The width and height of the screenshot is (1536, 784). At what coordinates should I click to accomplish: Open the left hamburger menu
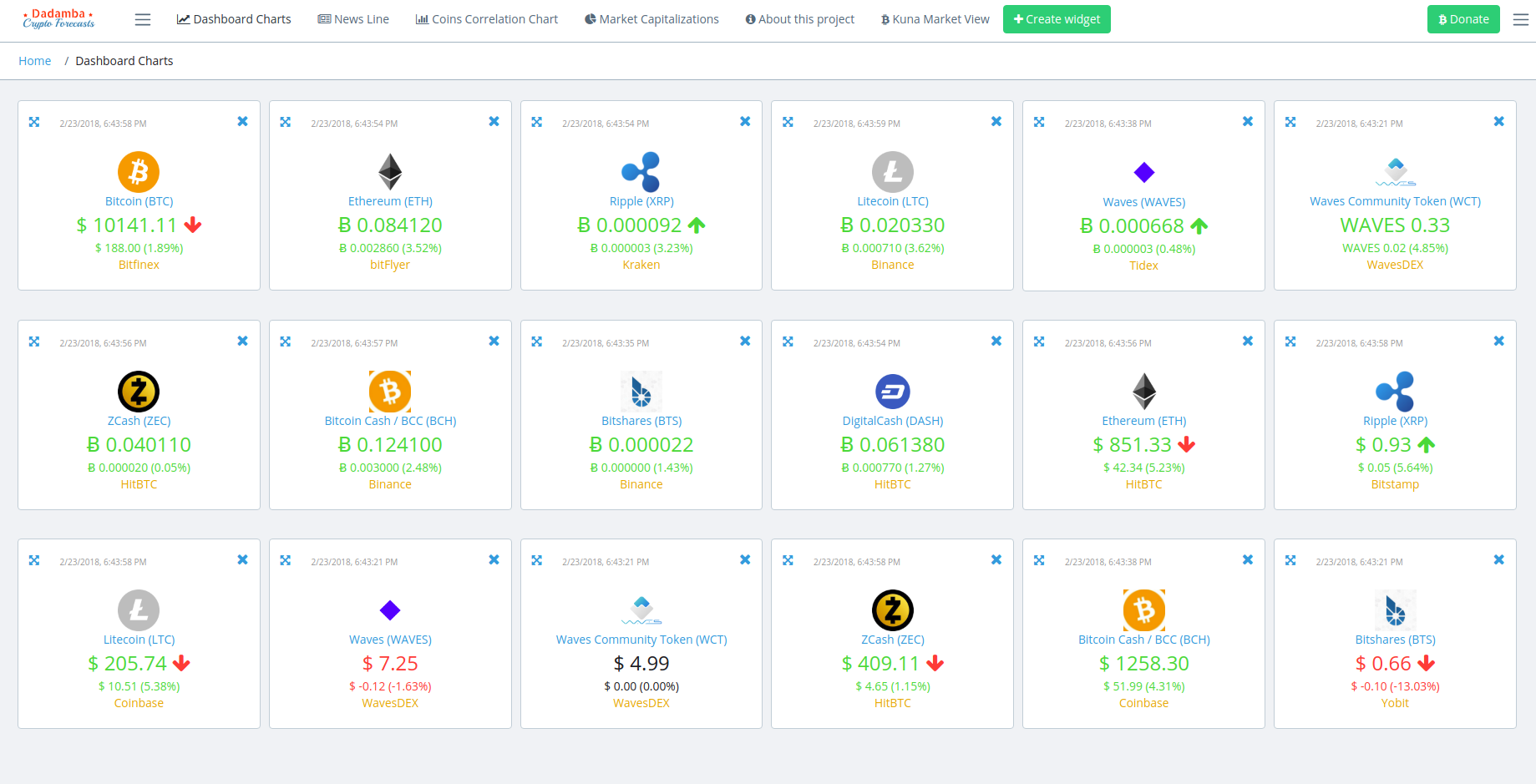(142, 18)
